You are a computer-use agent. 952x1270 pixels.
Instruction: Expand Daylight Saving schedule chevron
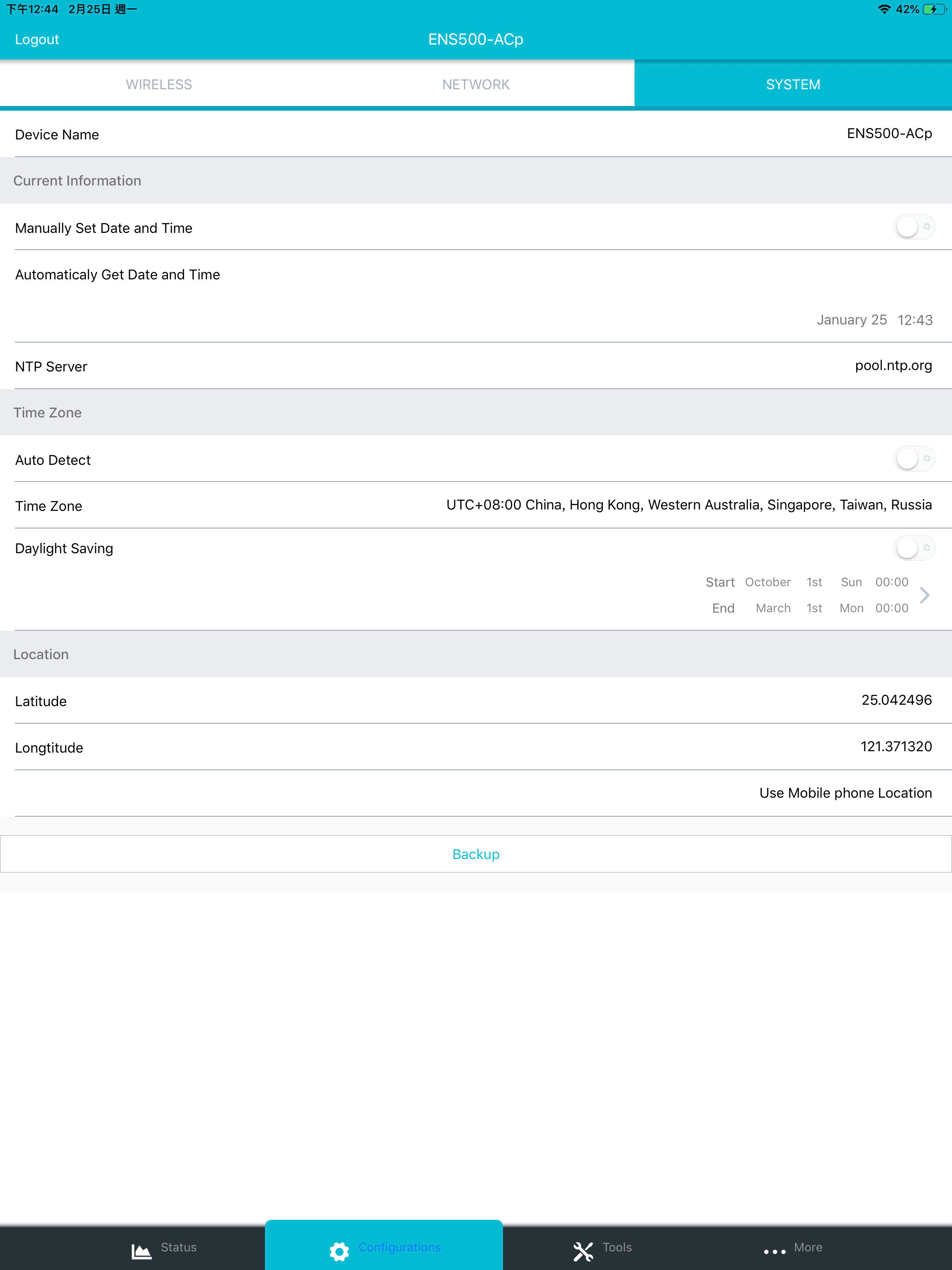coord(925,595)
